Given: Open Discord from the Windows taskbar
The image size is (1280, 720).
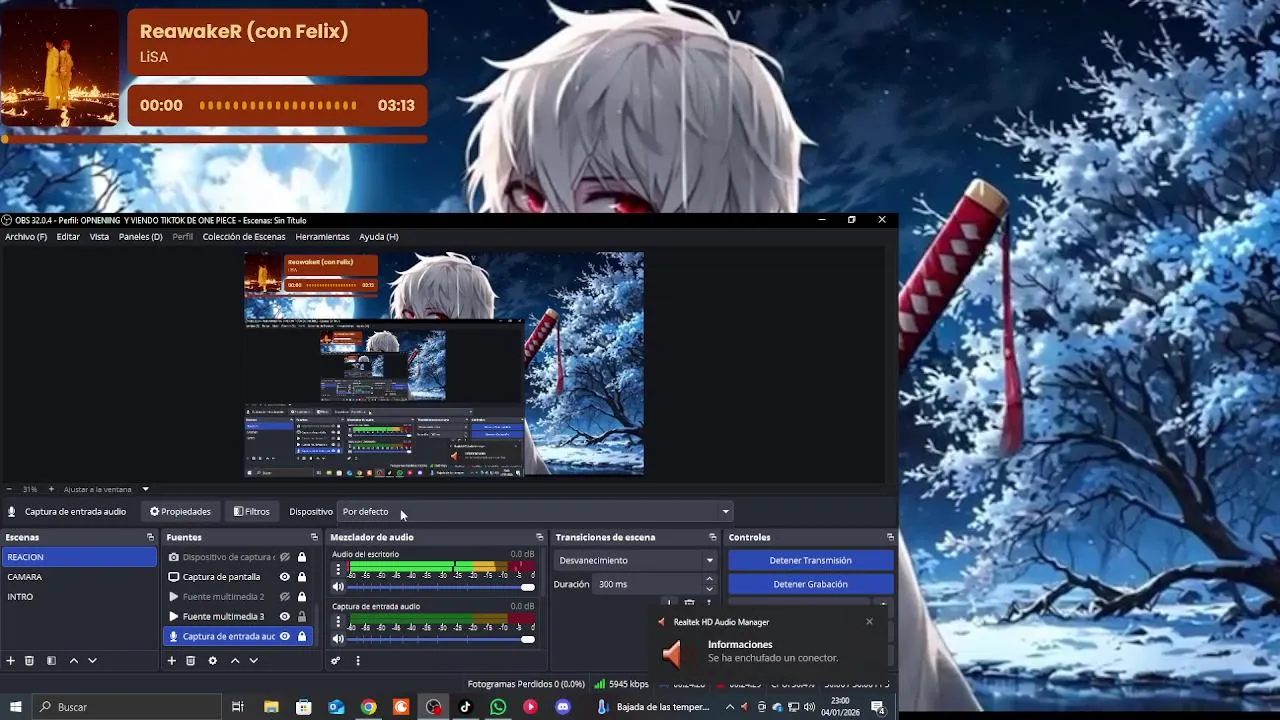Looking at the screenshot, I should tap(563, 707).
